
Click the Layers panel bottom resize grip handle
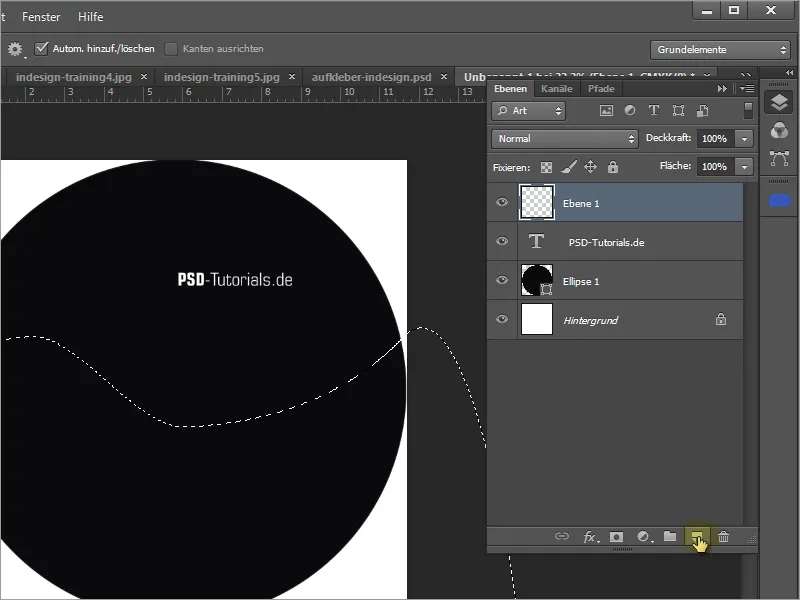(x=622, y=549)
